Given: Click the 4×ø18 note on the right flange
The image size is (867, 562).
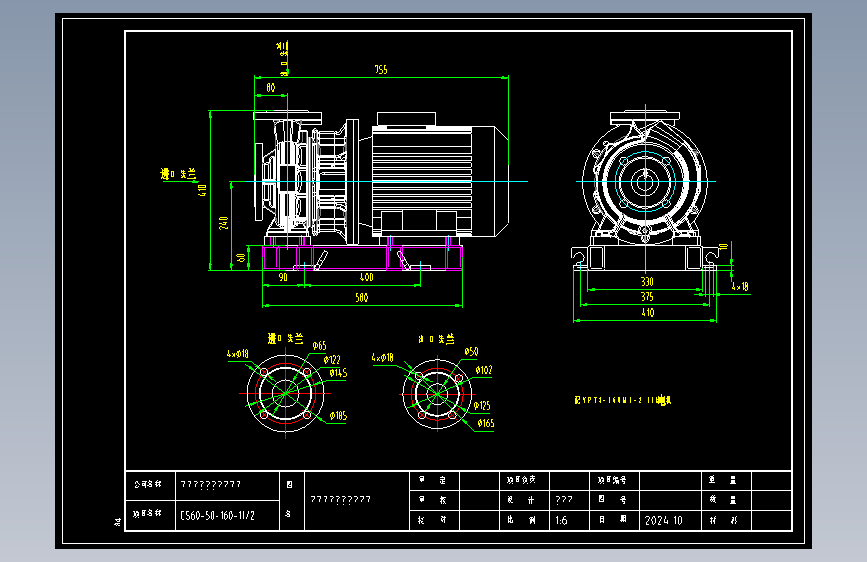Looking at the screenshot, I should (383, 358).
